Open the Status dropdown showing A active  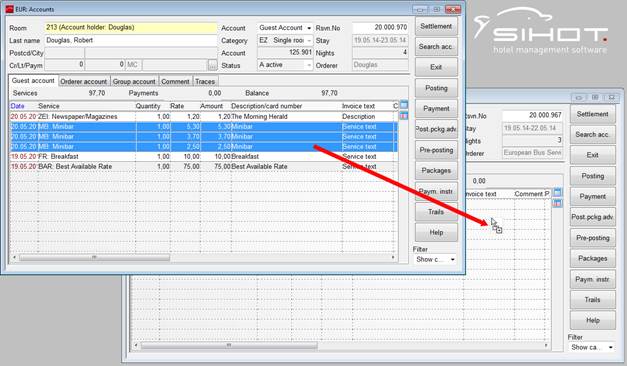[x=309, y=65]
